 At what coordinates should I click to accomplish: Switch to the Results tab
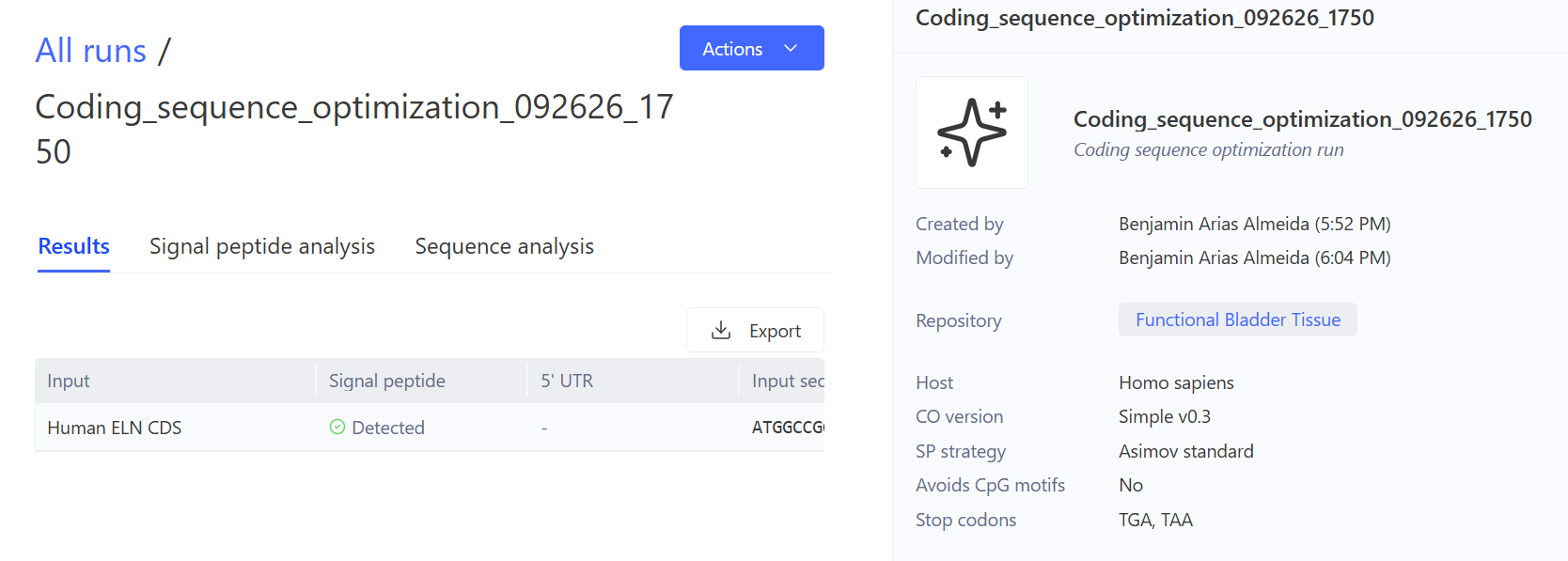73,246
